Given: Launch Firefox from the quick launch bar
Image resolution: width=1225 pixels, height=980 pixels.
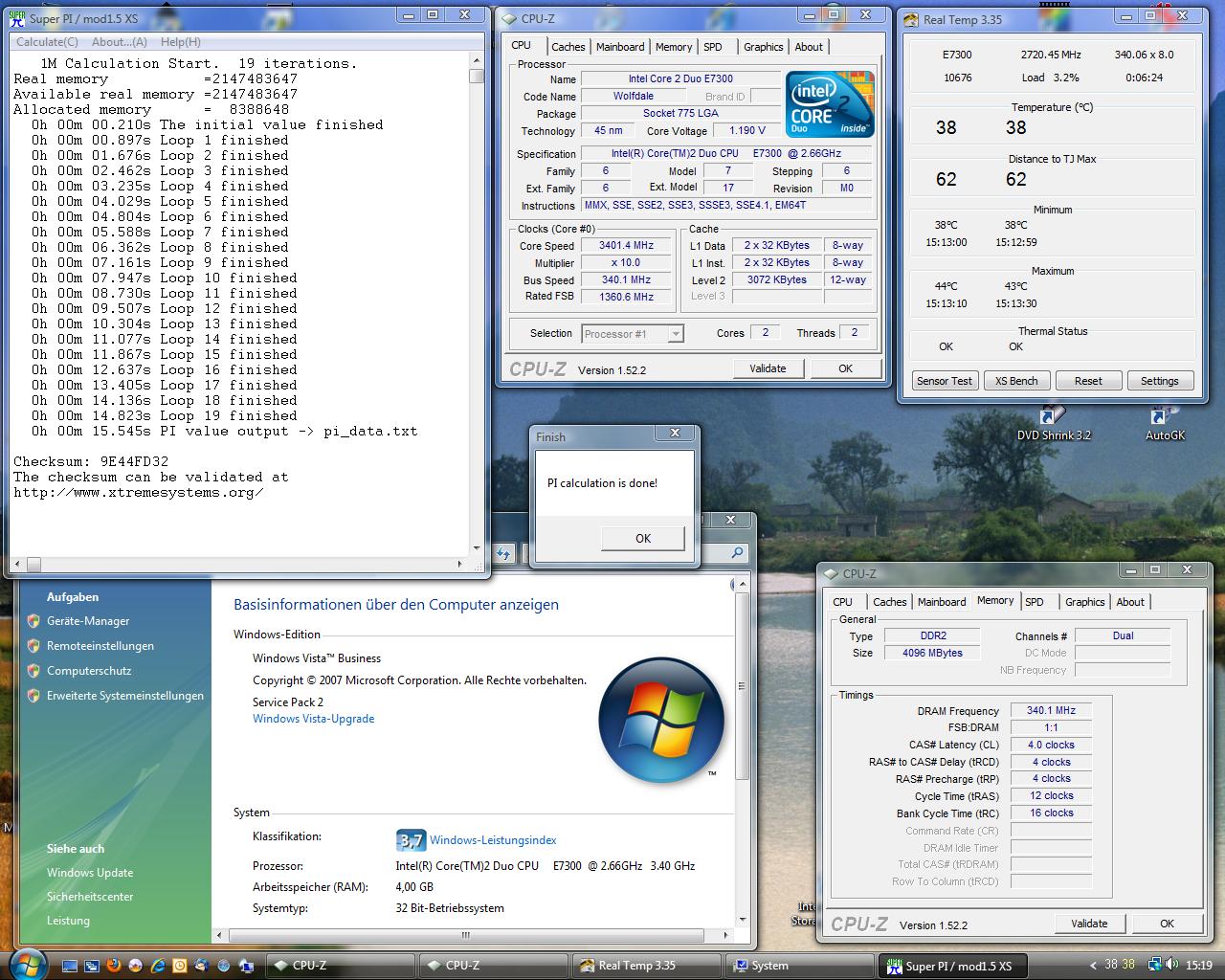Looking at the screenshot, I should (x=114, y=966).
